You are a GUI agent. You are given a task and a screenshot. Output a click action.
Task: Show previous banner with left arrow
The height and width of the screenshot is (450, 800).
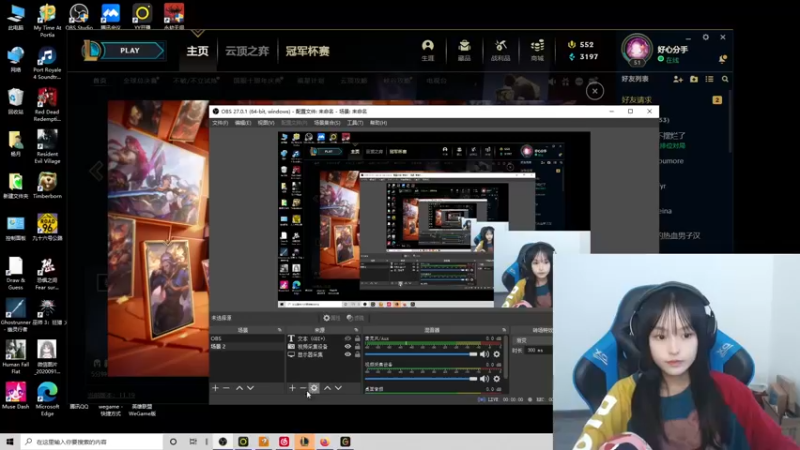(96, 170)
